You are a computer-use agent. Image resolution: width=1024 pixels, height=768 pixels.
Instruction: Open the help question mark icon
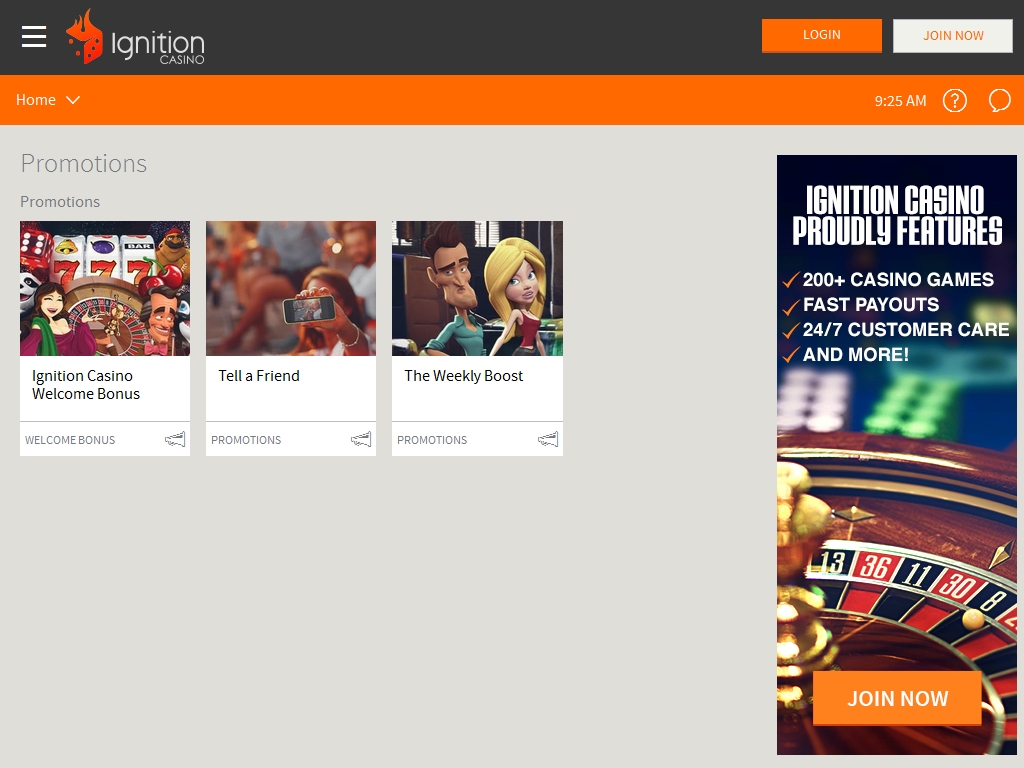point(955,100)
